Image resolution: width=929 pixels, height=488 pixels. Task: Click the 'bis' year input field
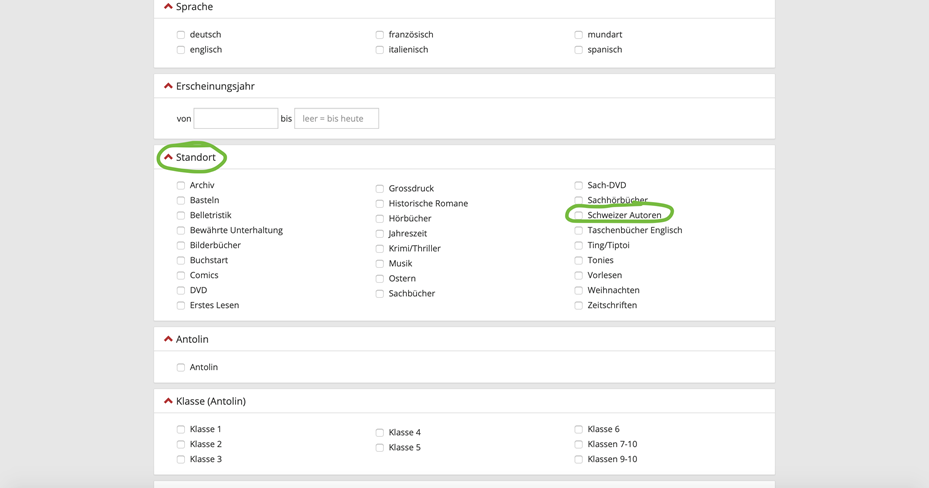336,118
